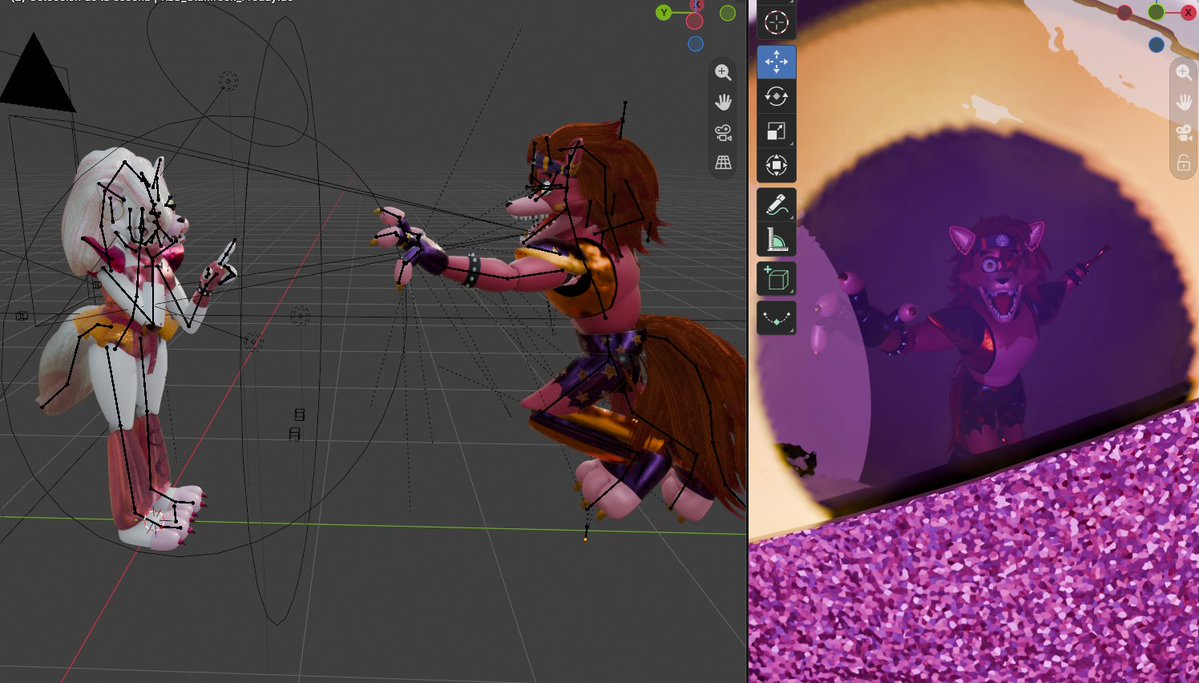Toggle camera view in left viewport
The image size is (1199, 683).
click(723, 132)
